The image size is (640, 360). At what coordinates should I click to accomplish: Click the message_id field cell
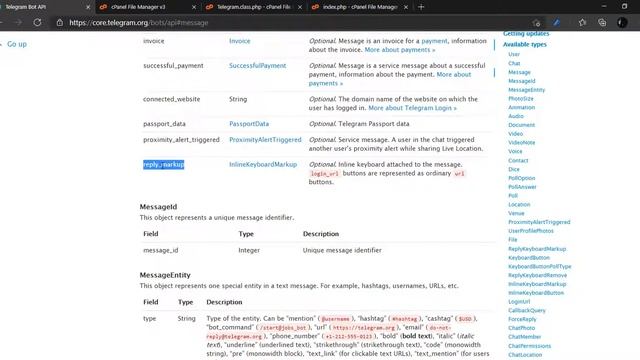161,250
